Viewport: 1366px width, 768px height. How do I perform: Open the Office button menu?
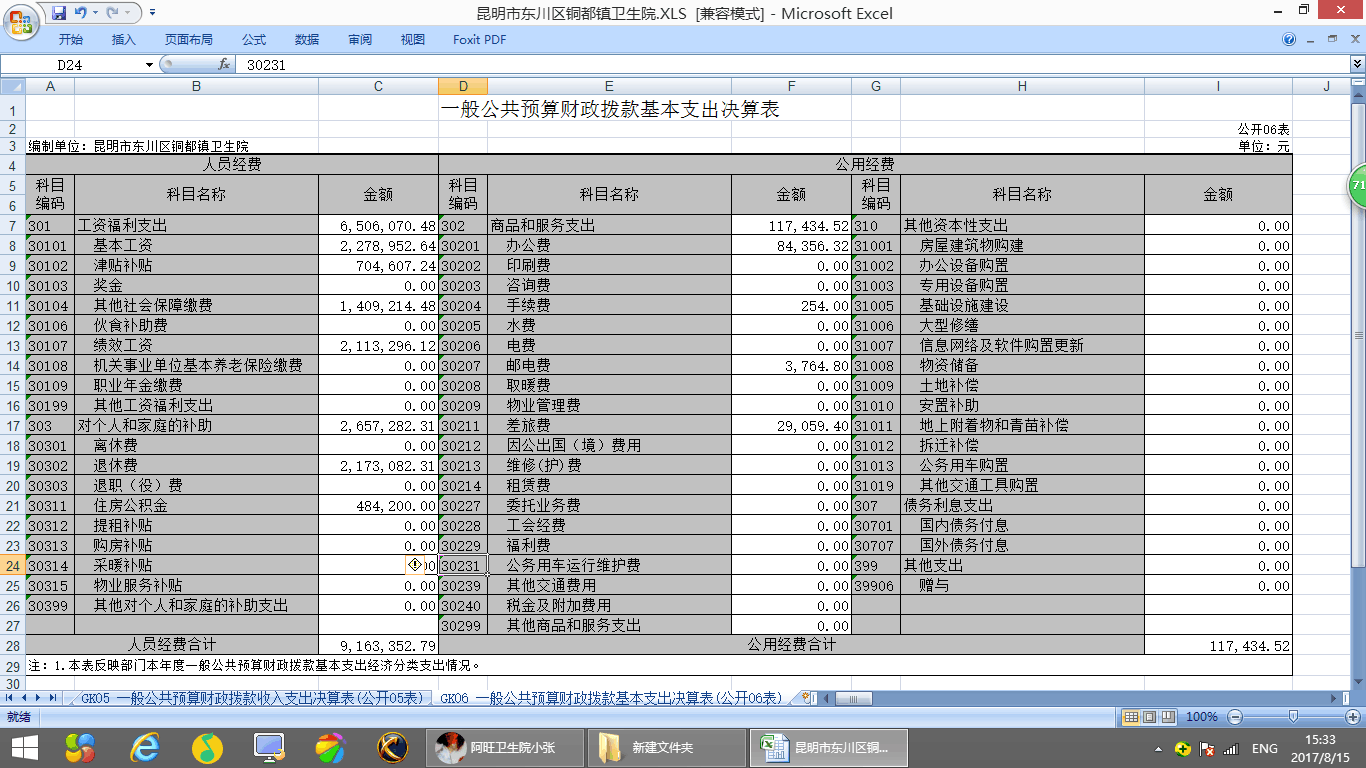tap(22, 20)
